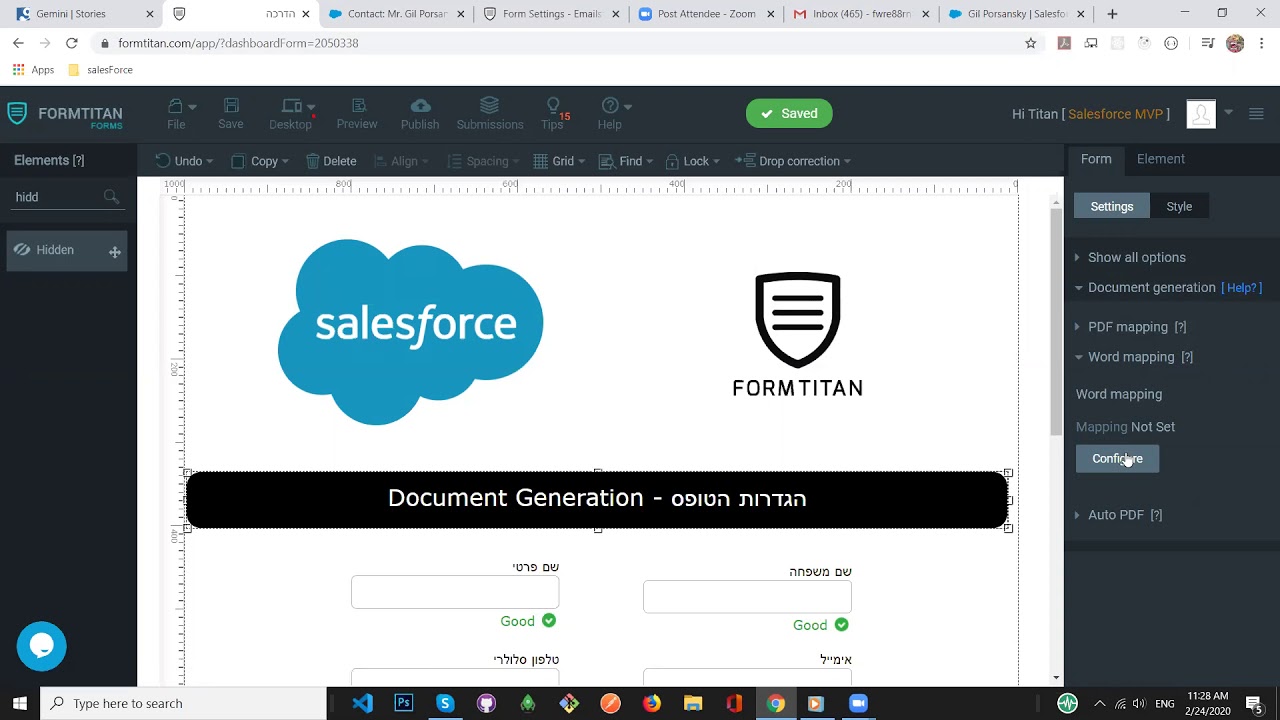
Task: Open the user profile avatar
Action: [1201, 114]
